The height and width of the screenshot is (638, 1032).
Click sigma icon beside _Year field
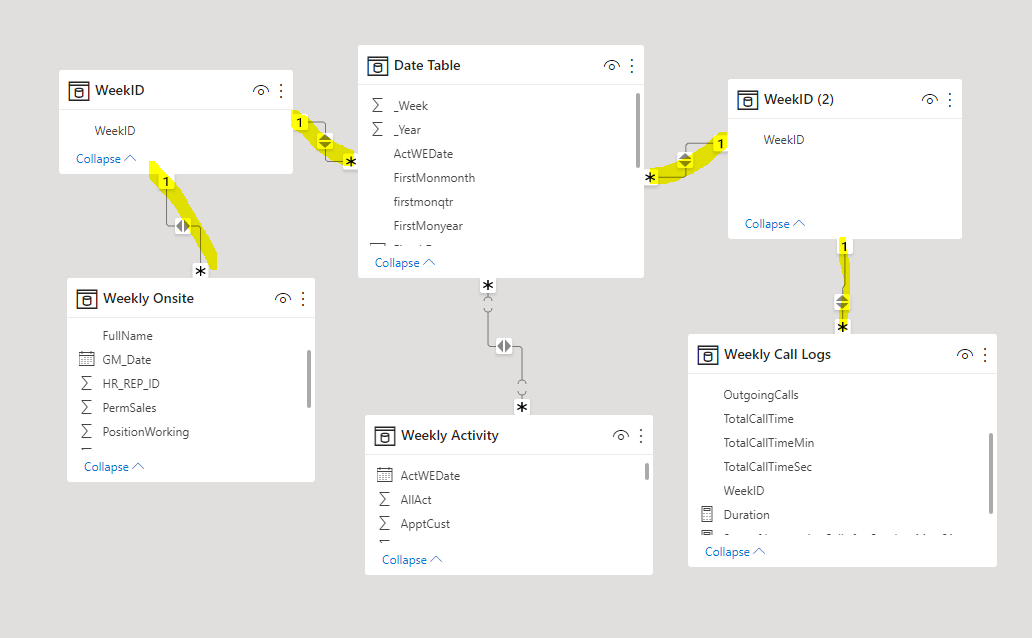pyautogui.click(x=377, y=130)
